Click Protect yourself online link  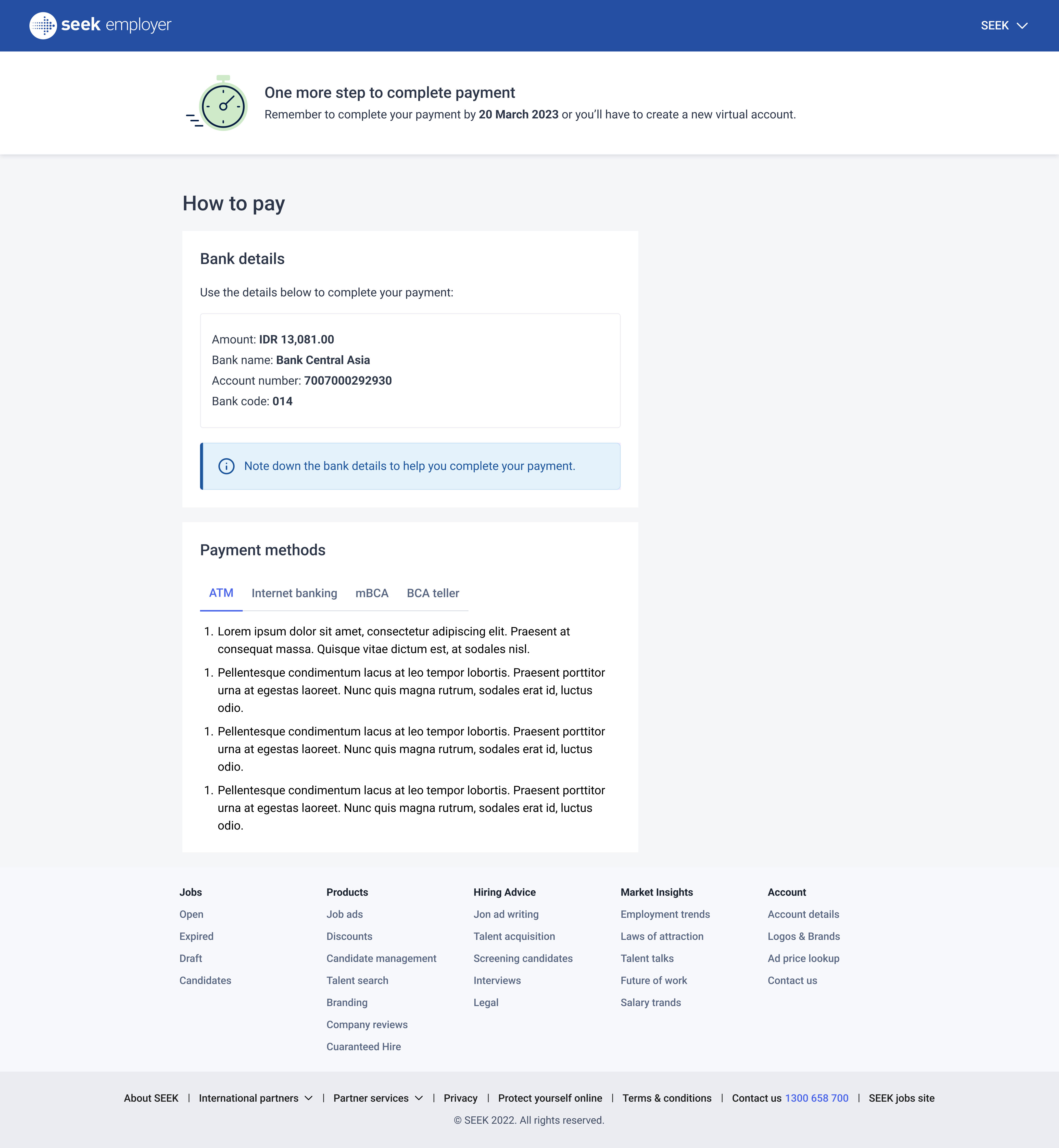pos(550,1098)
